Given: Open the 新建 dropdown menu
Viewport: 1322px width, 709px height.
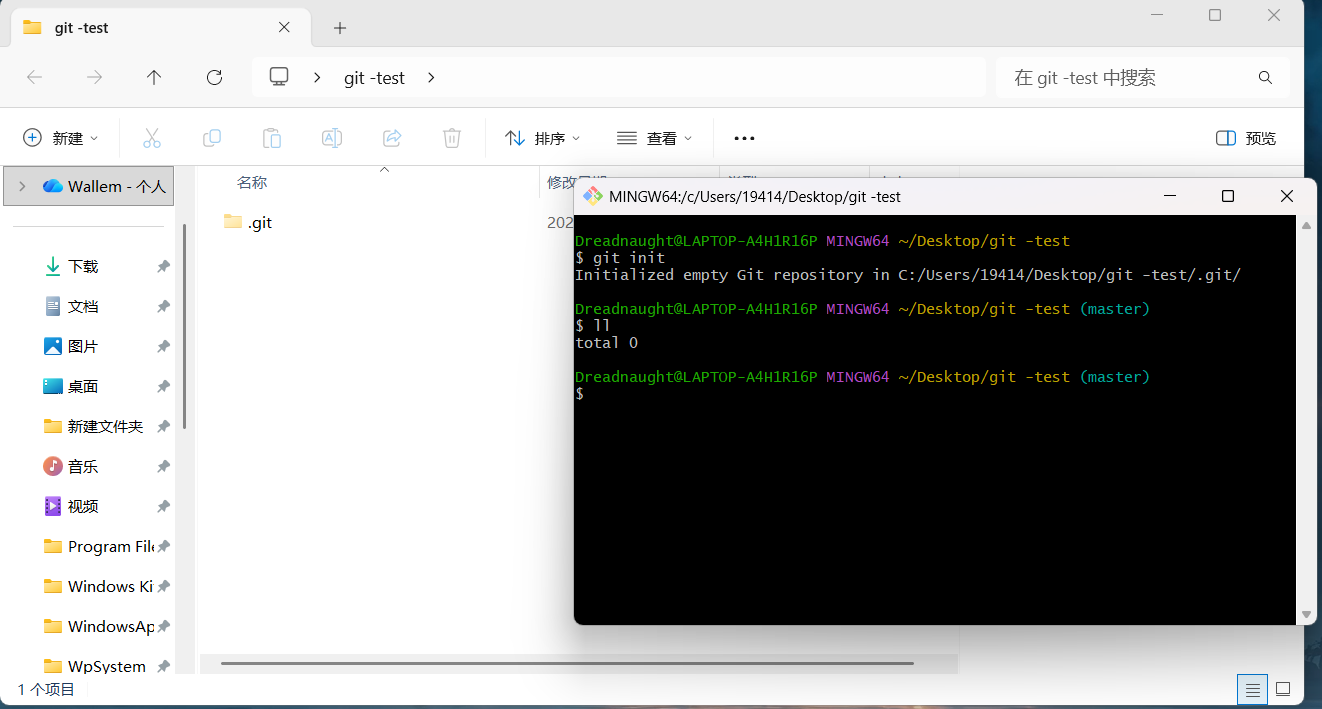Looking at the screenshot, I should click(61, 138).
